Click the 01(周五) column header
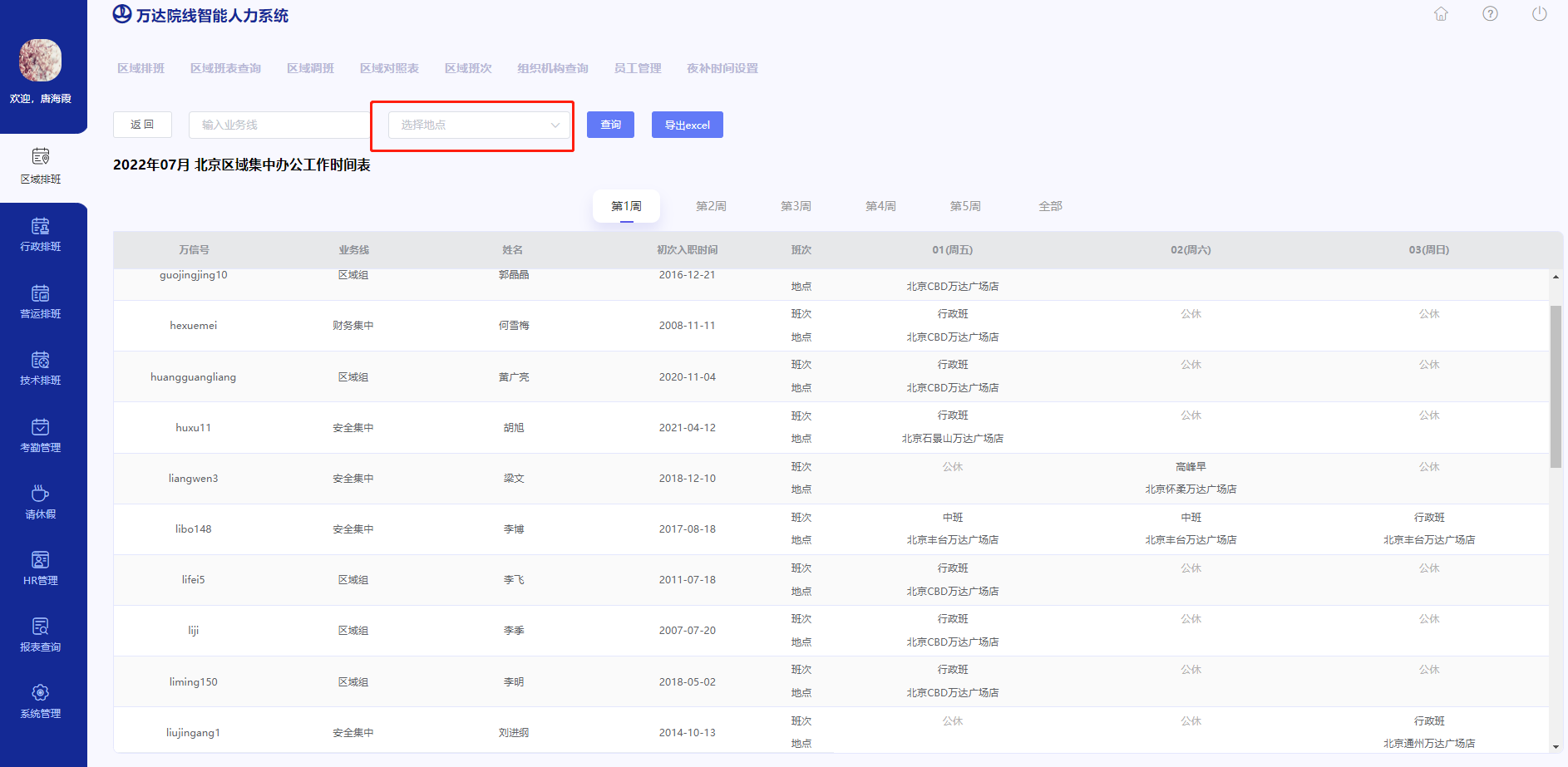1568x767 pixels. coord(953,250)
